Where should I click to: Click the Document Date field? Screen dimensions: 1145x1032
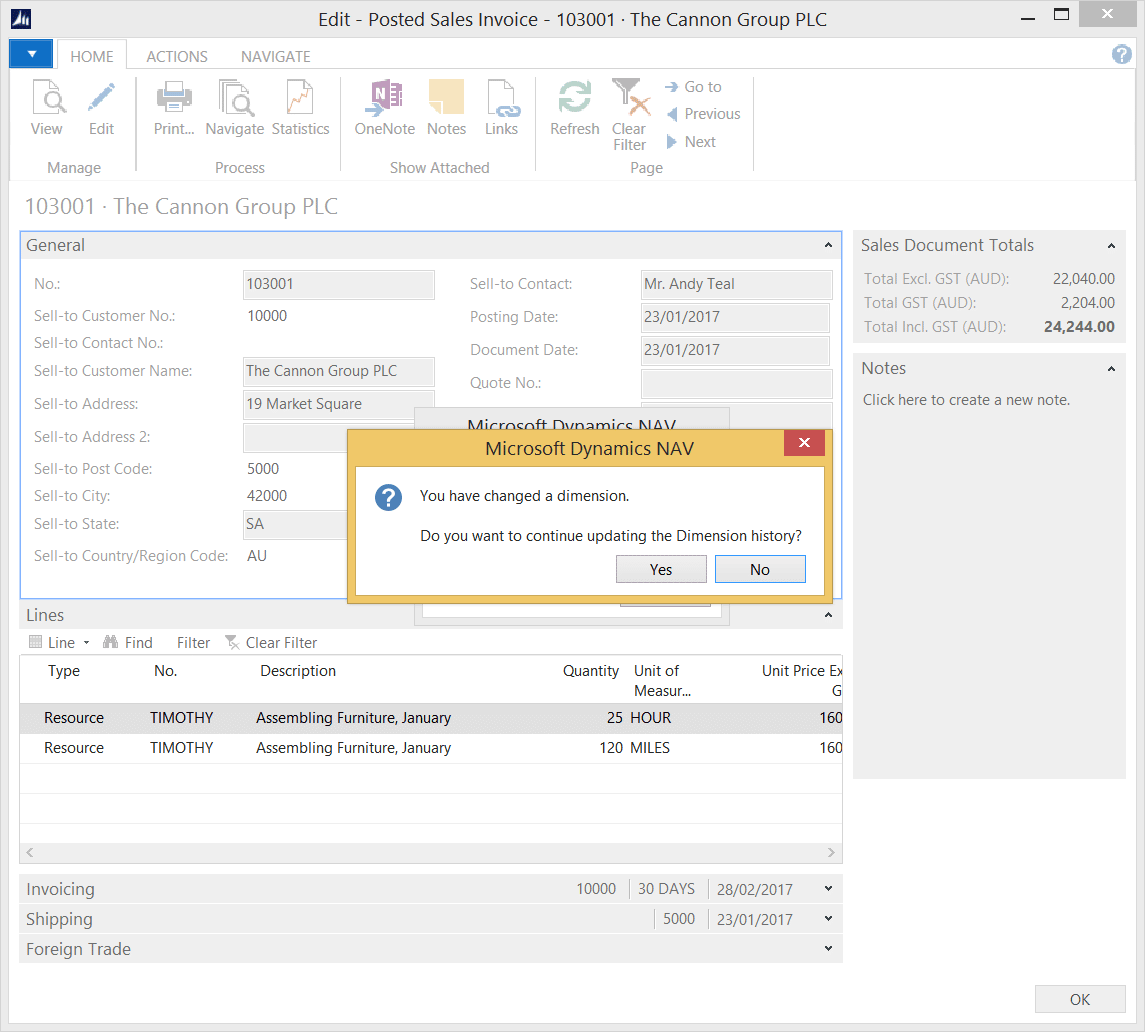pos(735,350)
